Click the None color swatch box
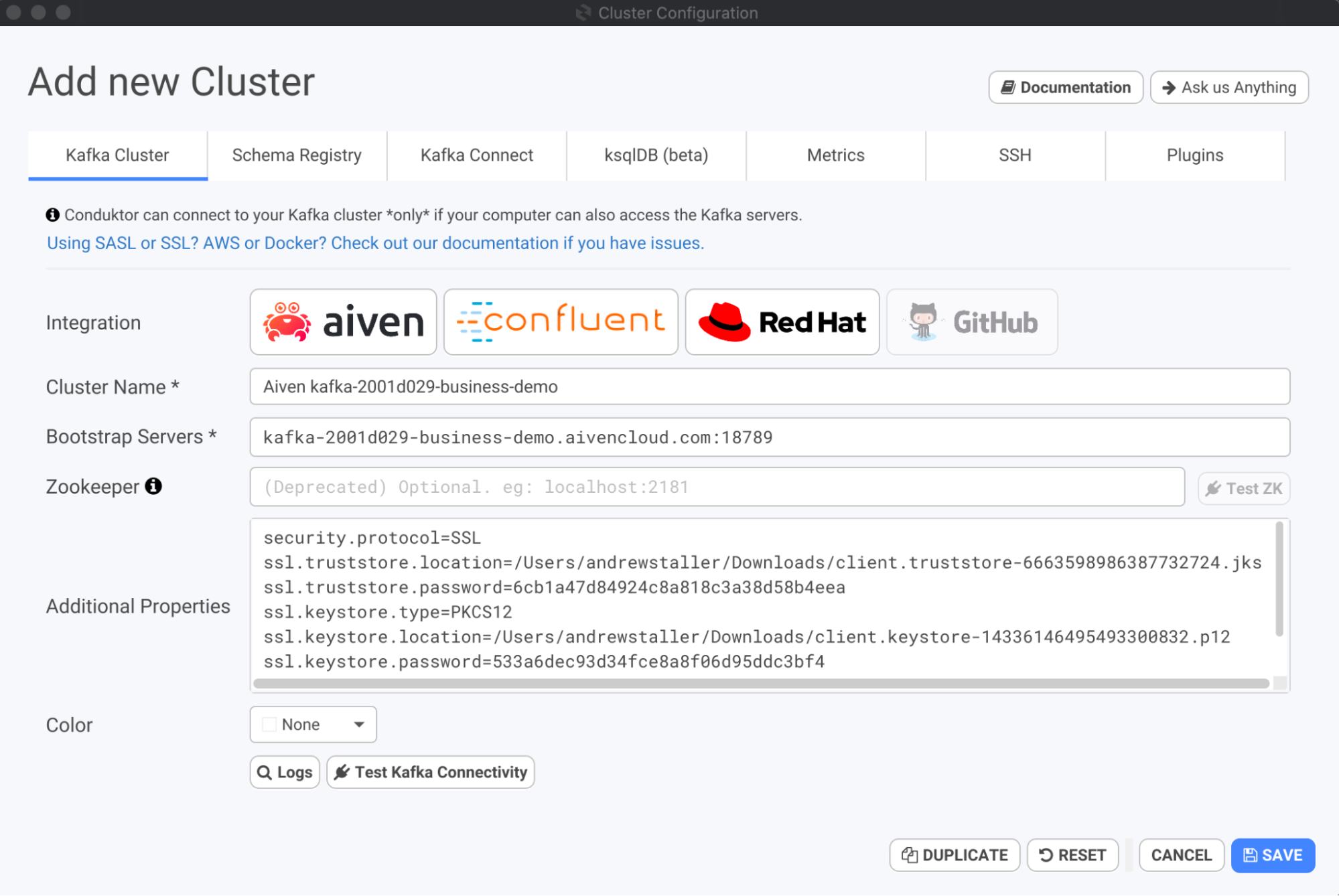 (x=269, y=725)
